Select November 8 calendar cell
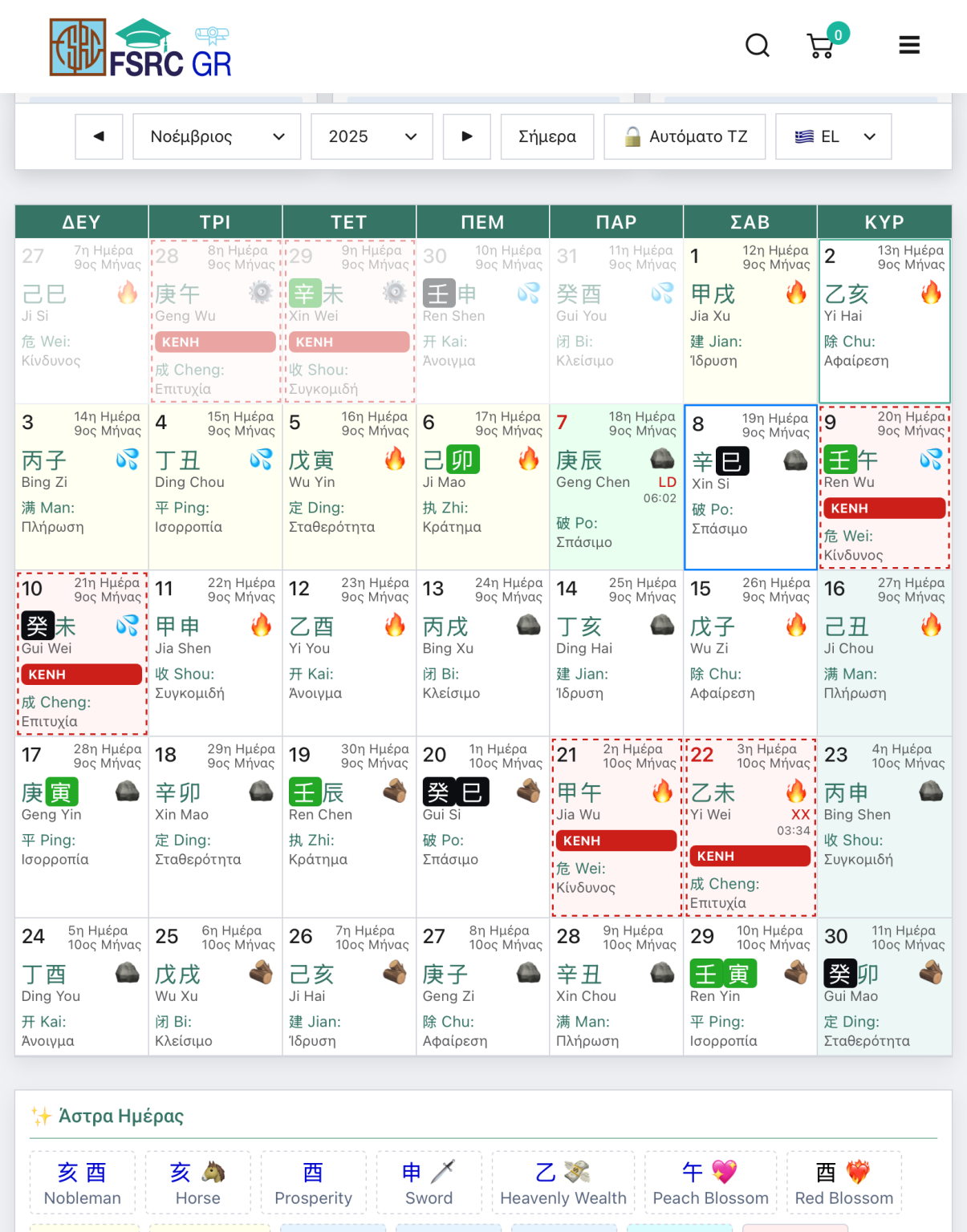The width and height of the screenshot is (967, 1232). [x=750, y=487]
